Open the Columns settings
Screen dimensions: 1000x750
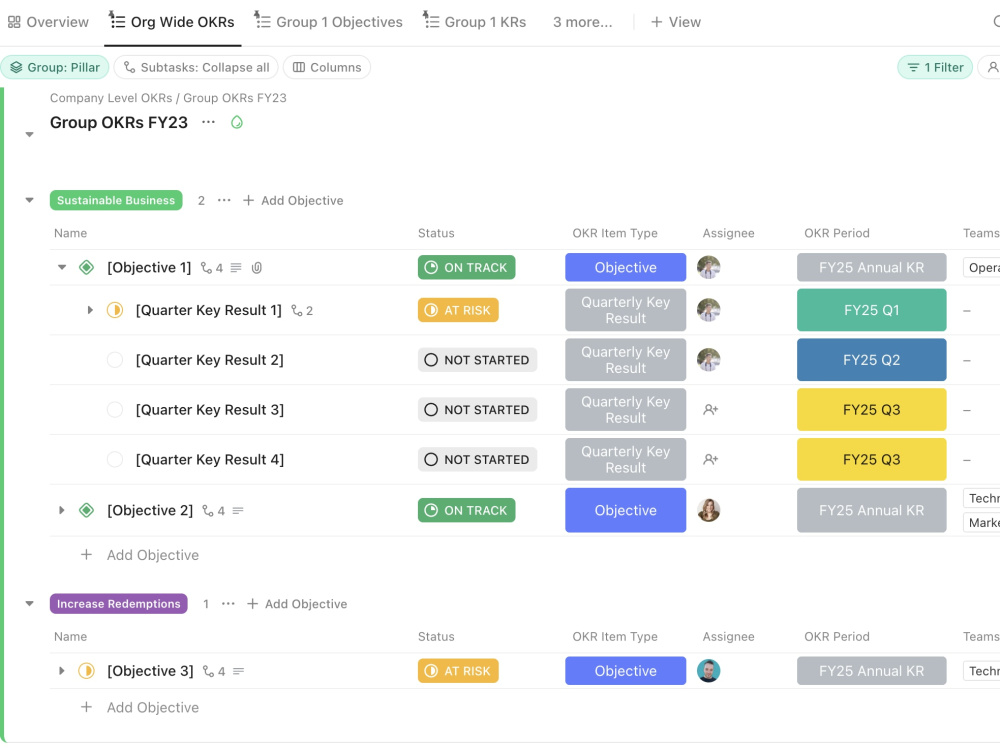327,68
